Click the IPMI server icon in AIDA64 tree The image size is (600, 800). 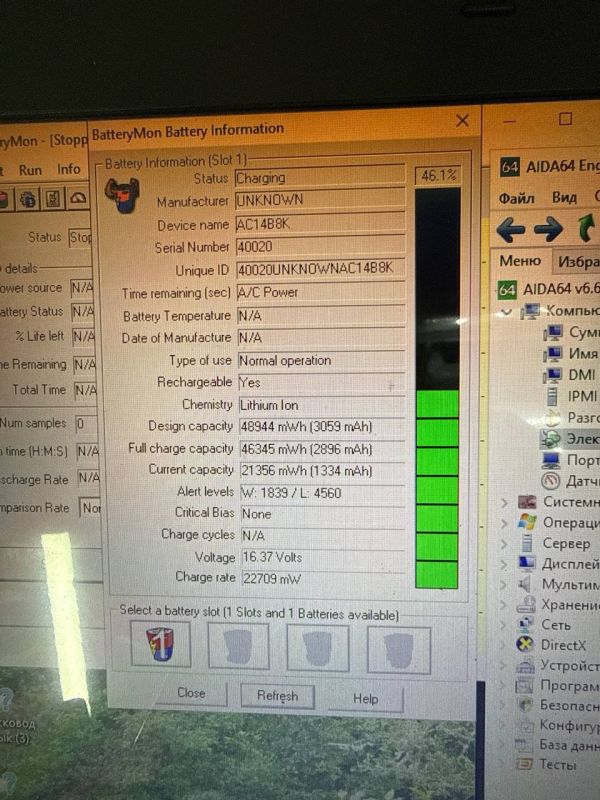coord(552,396)
